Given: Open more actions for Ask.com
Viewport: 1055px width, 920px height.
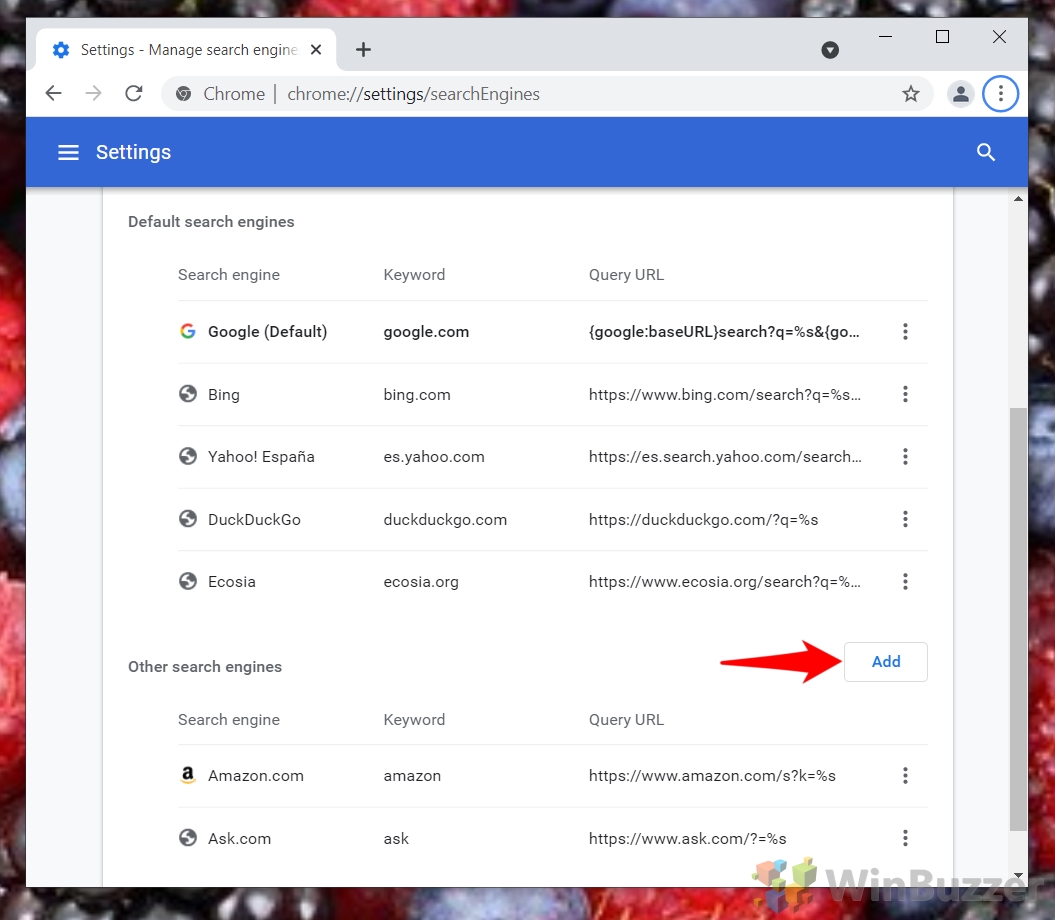Looking at the screenshot, I should pyautogui.click(x=905, y=839).
